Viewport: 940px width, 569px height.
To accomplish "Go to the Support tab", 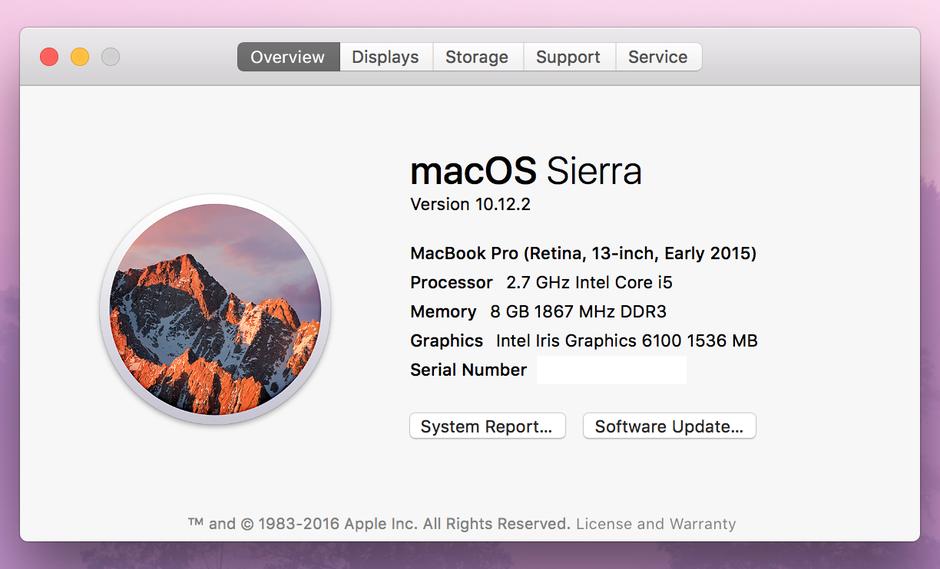I will (x=568, y=57).
